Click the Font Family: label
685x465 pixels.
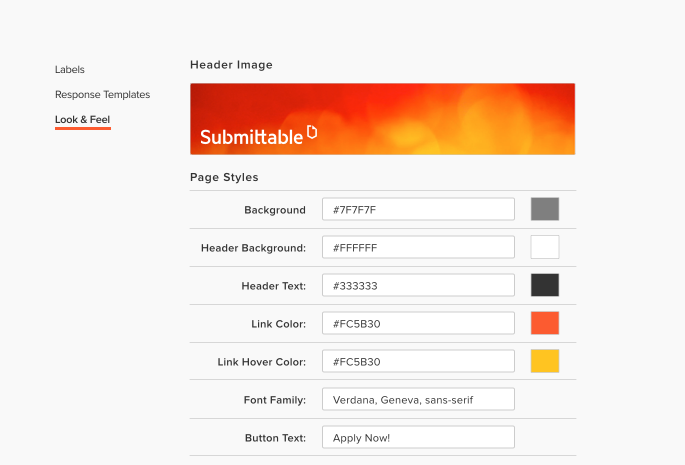[275, 400]
